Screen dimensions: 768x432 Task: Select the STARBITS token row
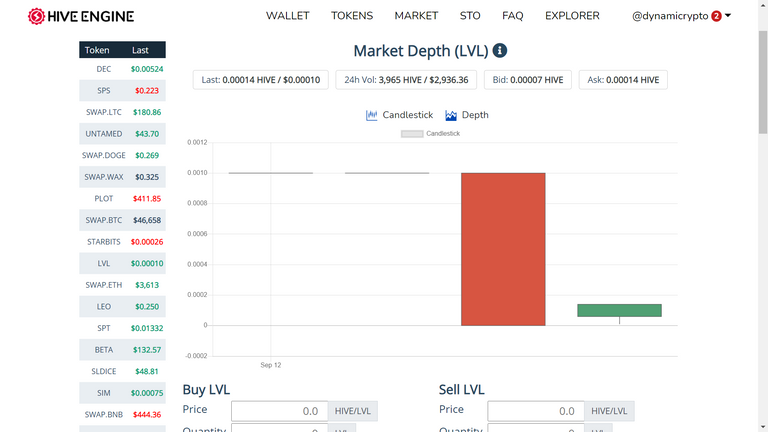coord(122,241)
